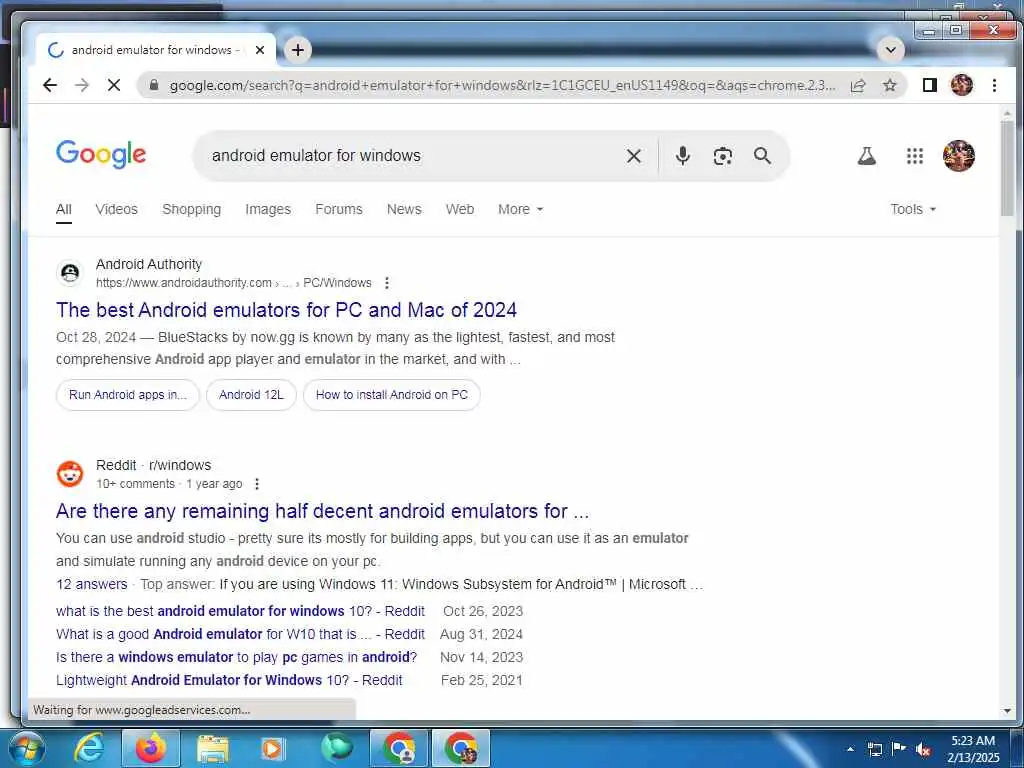The height and width of the screenshot is (768, 1024).
Task: Open Firefox from the taskbar
Action: pos(150,748)
